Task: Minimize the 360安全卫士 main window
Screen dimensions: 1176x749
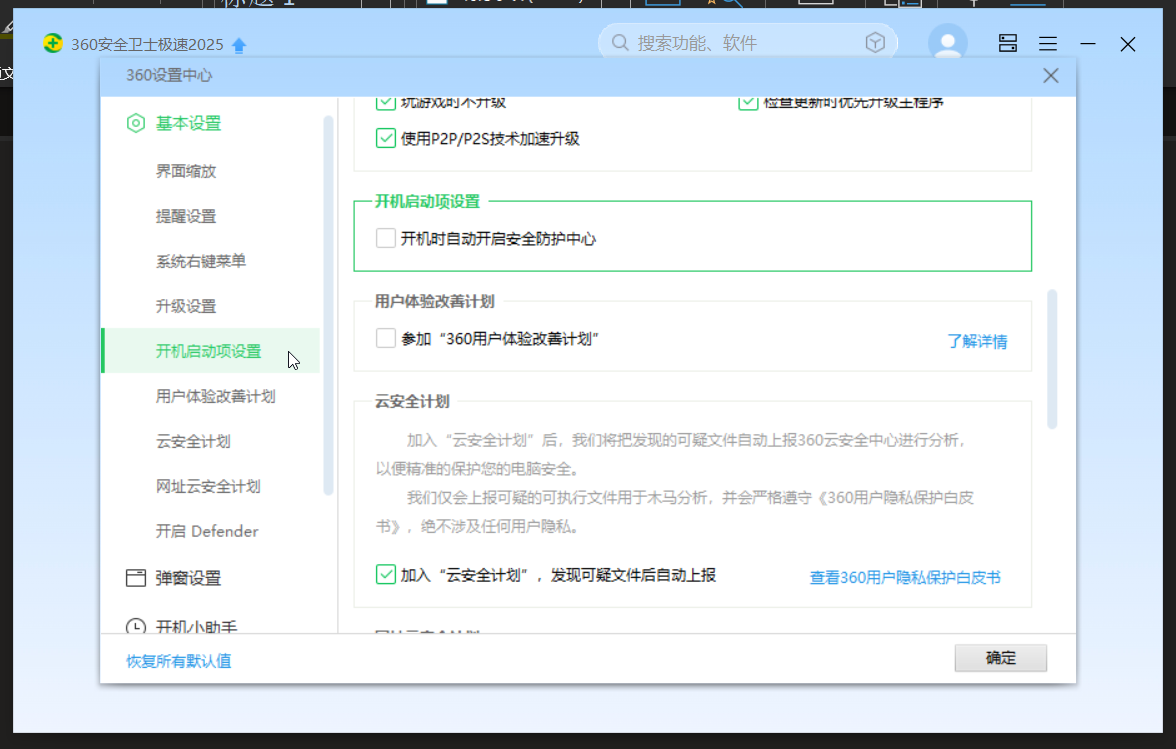Action: point(1088,44)
